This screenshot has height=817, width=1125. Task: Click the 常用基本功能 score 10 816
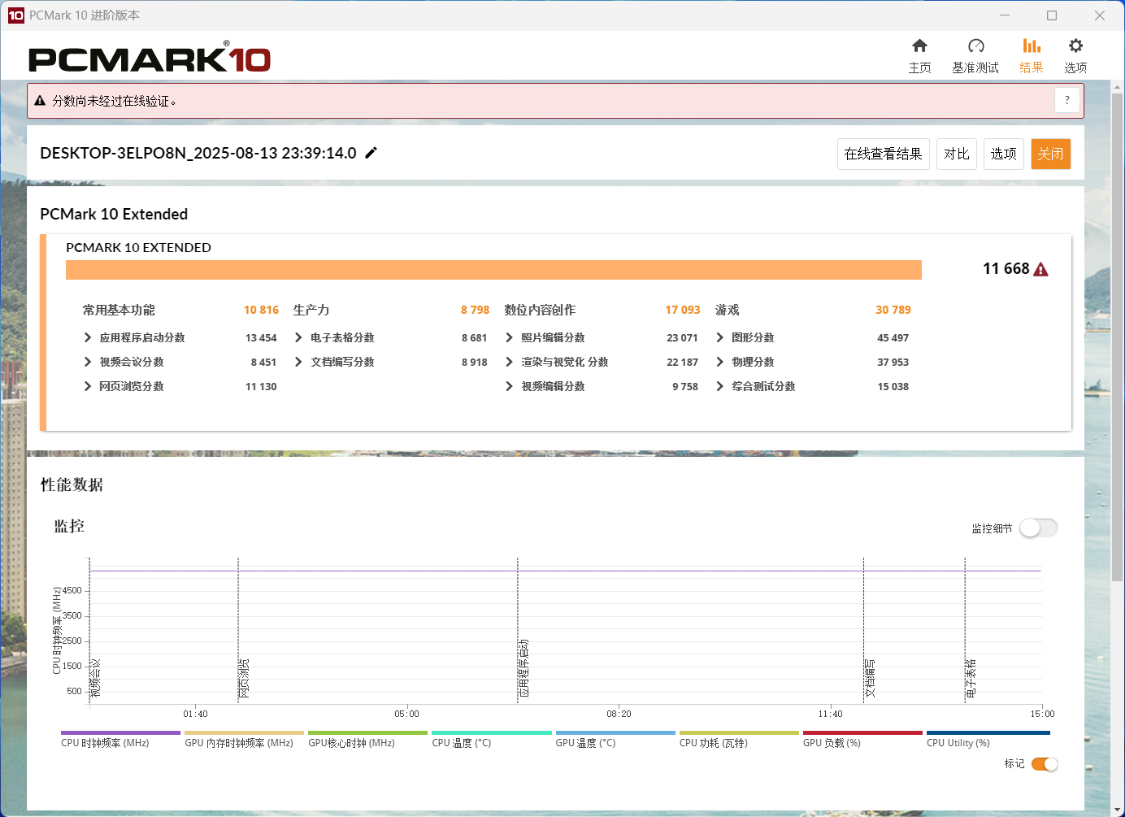(260, 310)
